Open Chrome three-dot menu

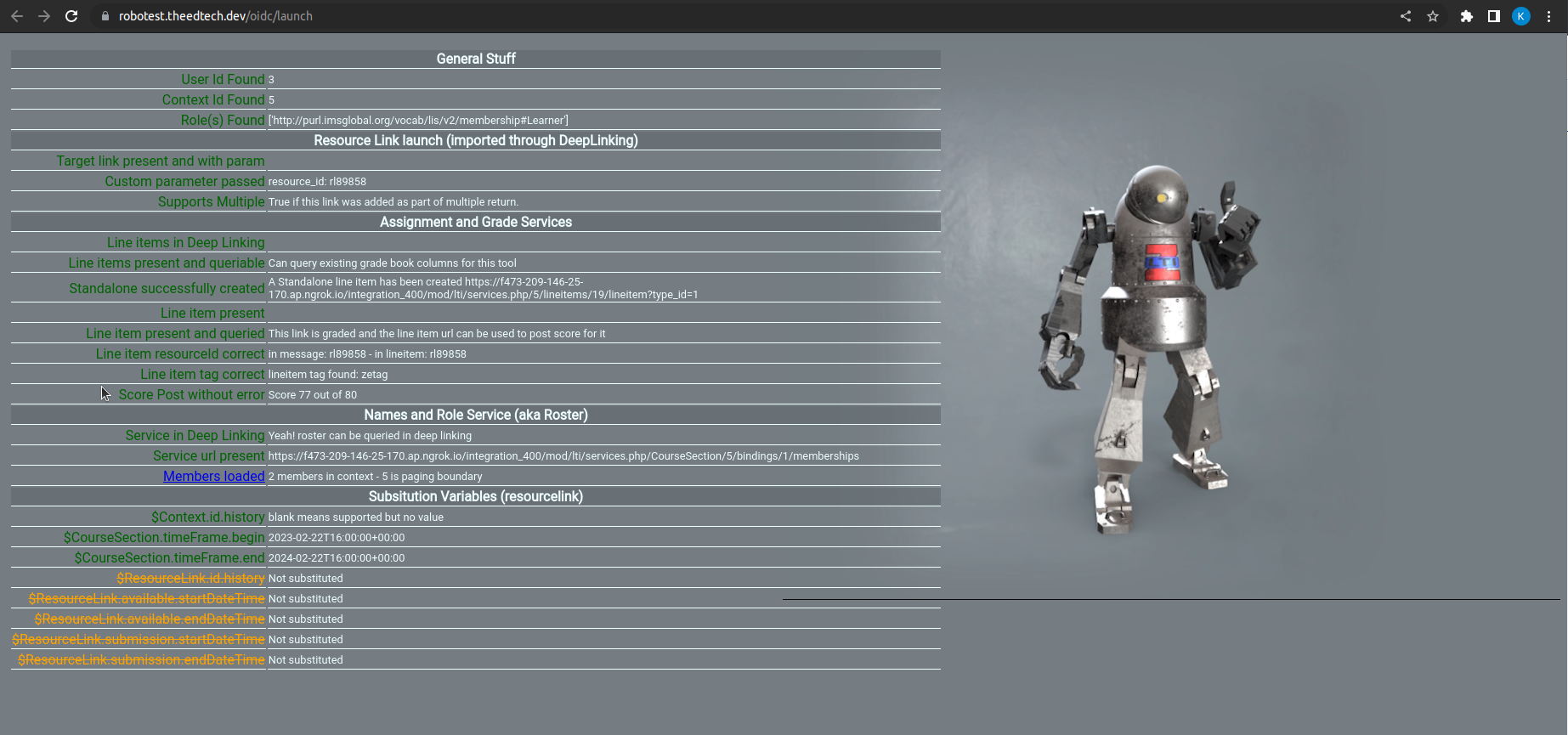point(1548,16)
